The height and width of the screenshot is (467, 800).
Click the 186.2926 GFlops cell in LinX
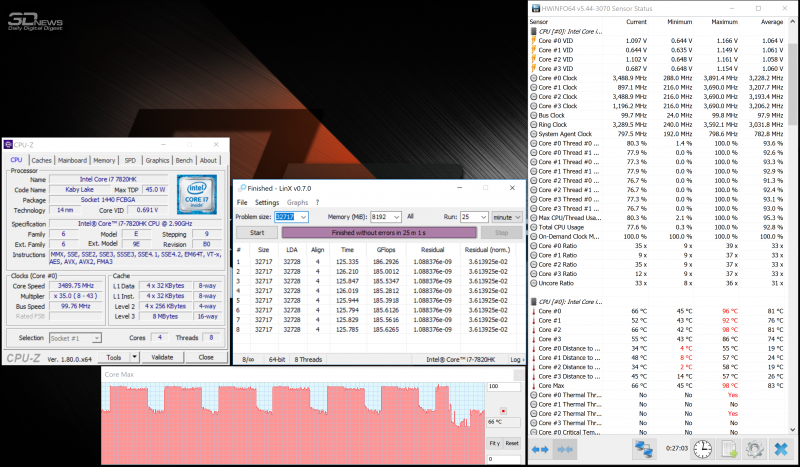[386, 262]
